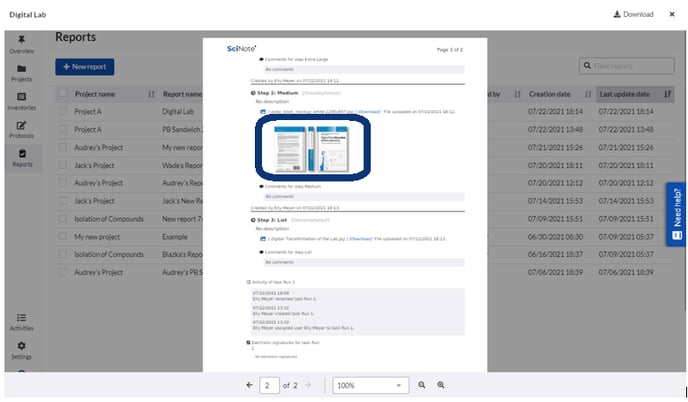Click last update date 07/22/2021 13:48
The image size is (688, 402).
[x=626, y=129]
